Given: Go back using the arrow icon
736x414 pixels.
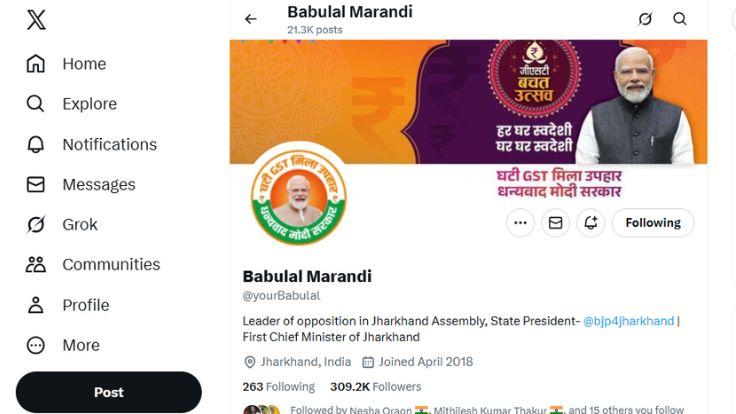Looking at the screenshot, I should point(251,19).
